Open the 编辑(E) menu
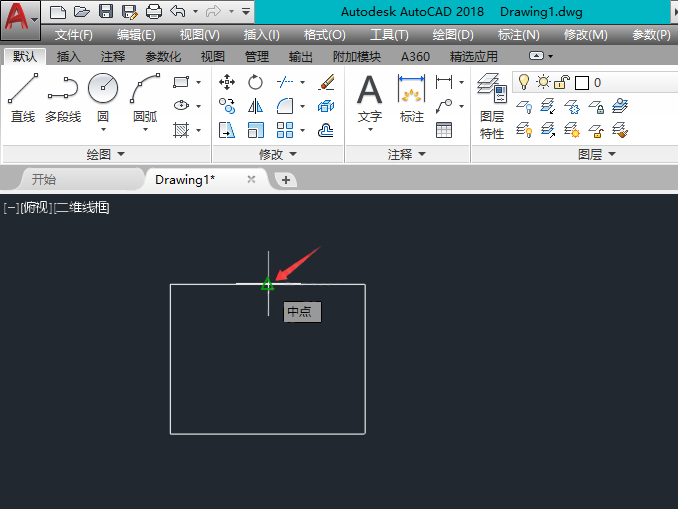Screen dimensions: 678x509 [136, 35]
